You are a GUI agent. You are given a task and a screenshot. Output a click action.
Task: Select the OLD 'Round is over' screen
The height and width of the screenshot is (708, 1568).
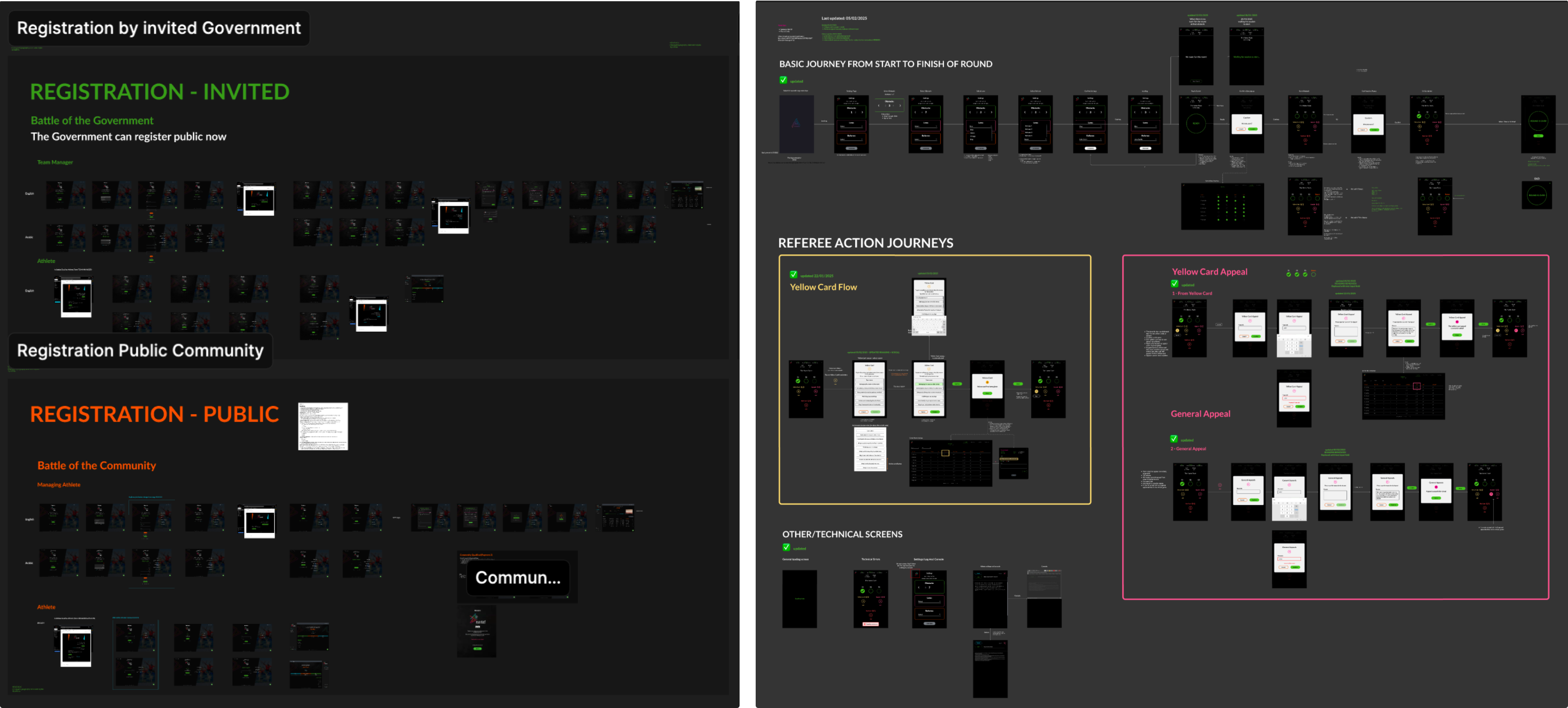point(1536,195)
